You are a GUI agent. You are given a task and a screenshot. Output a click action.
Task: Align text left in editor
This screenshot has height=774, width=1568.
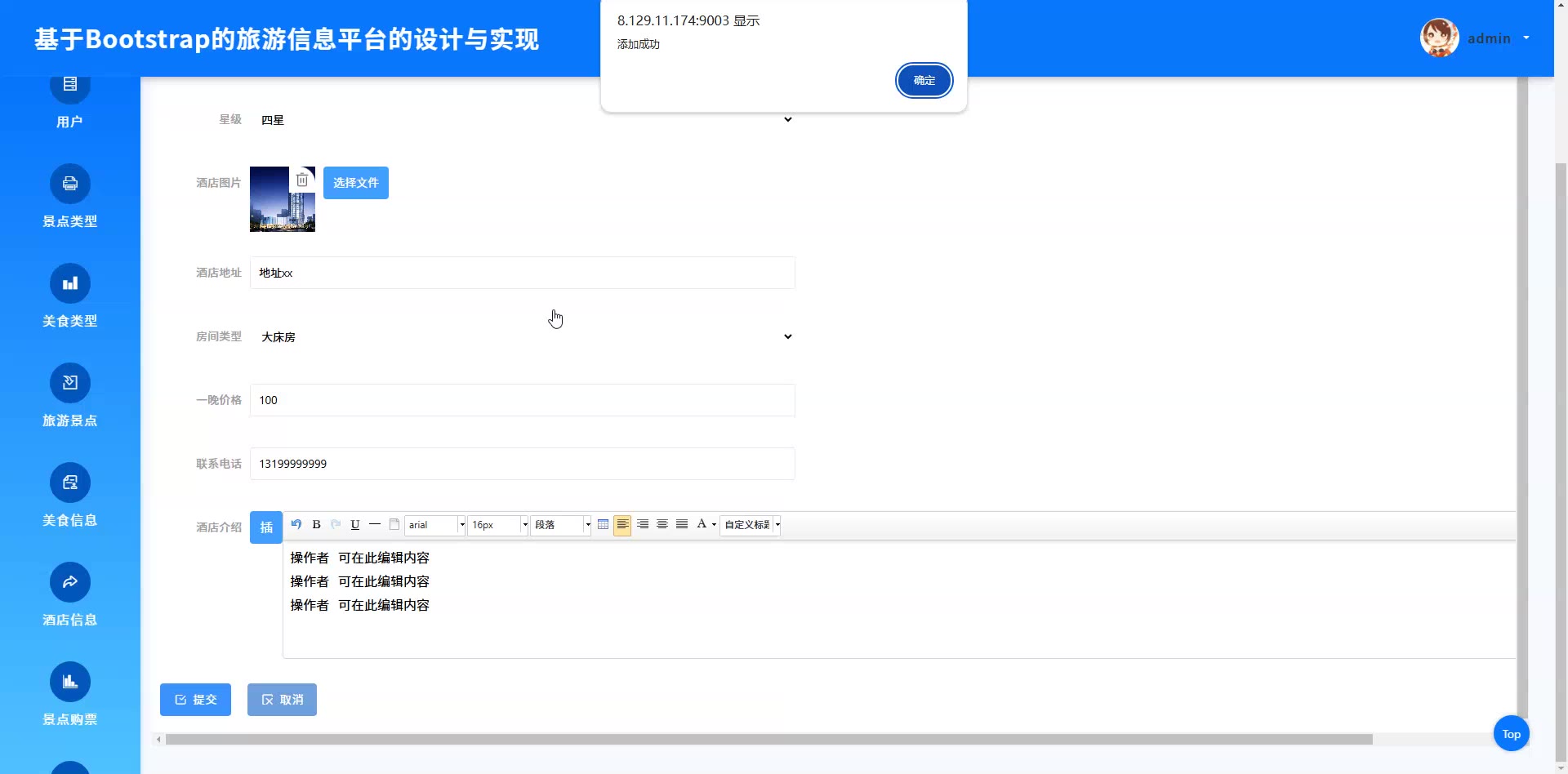pyautogui.click(x=622, y=524)
